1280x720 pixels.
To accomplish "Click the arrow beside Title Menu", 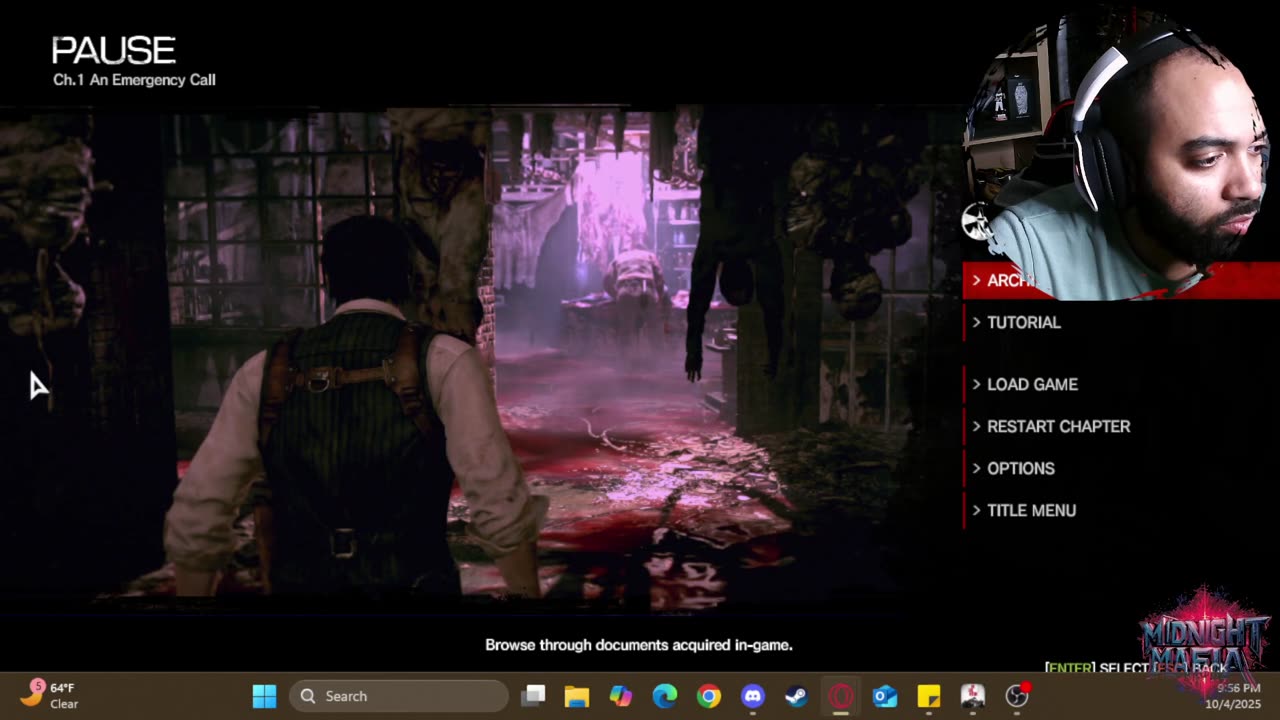I will (x=977, y=510).
